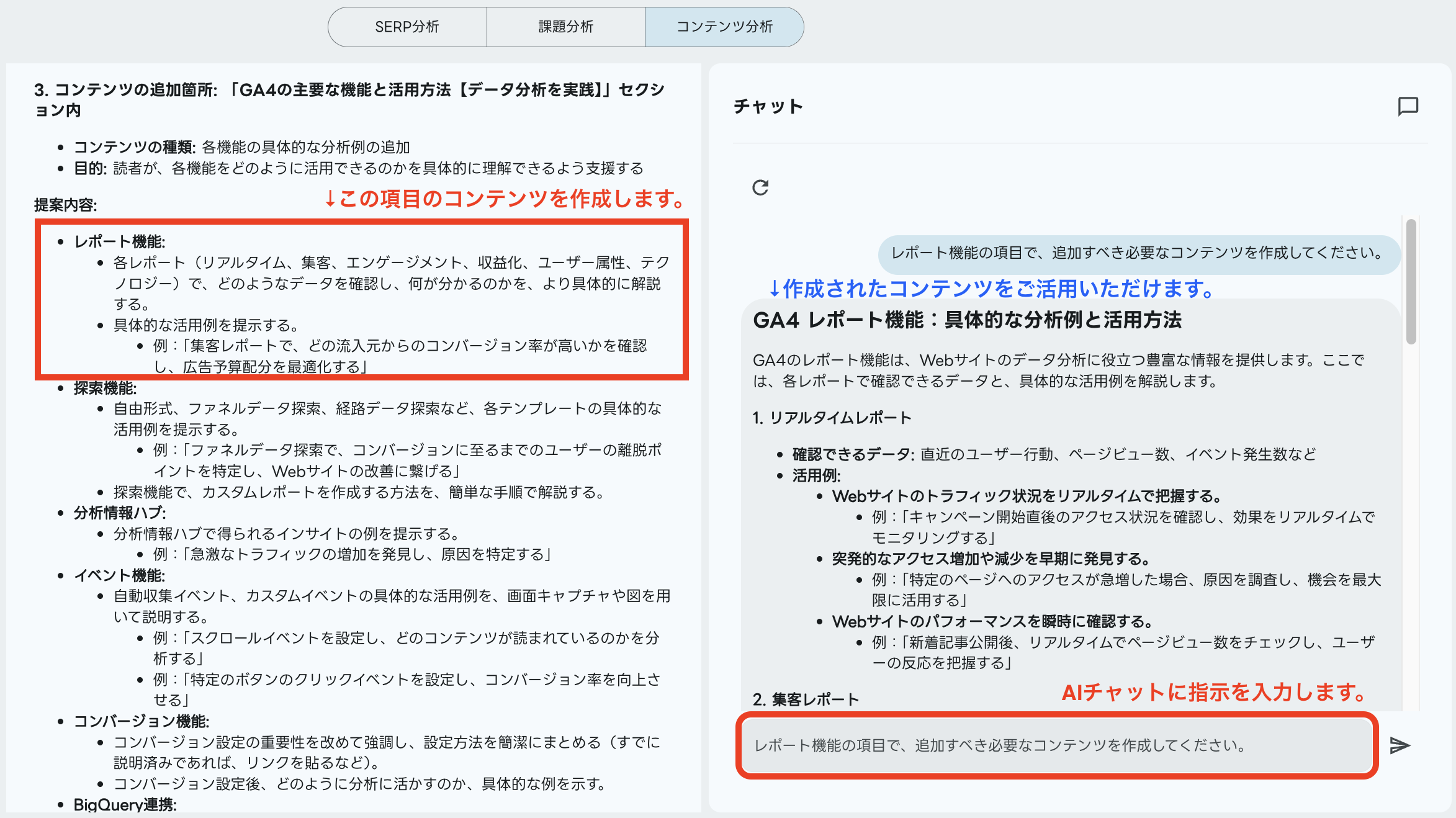Click the user message bubble about レポート機能
This screenshot has width=1456, height=818.
[x=1139, y=253]
